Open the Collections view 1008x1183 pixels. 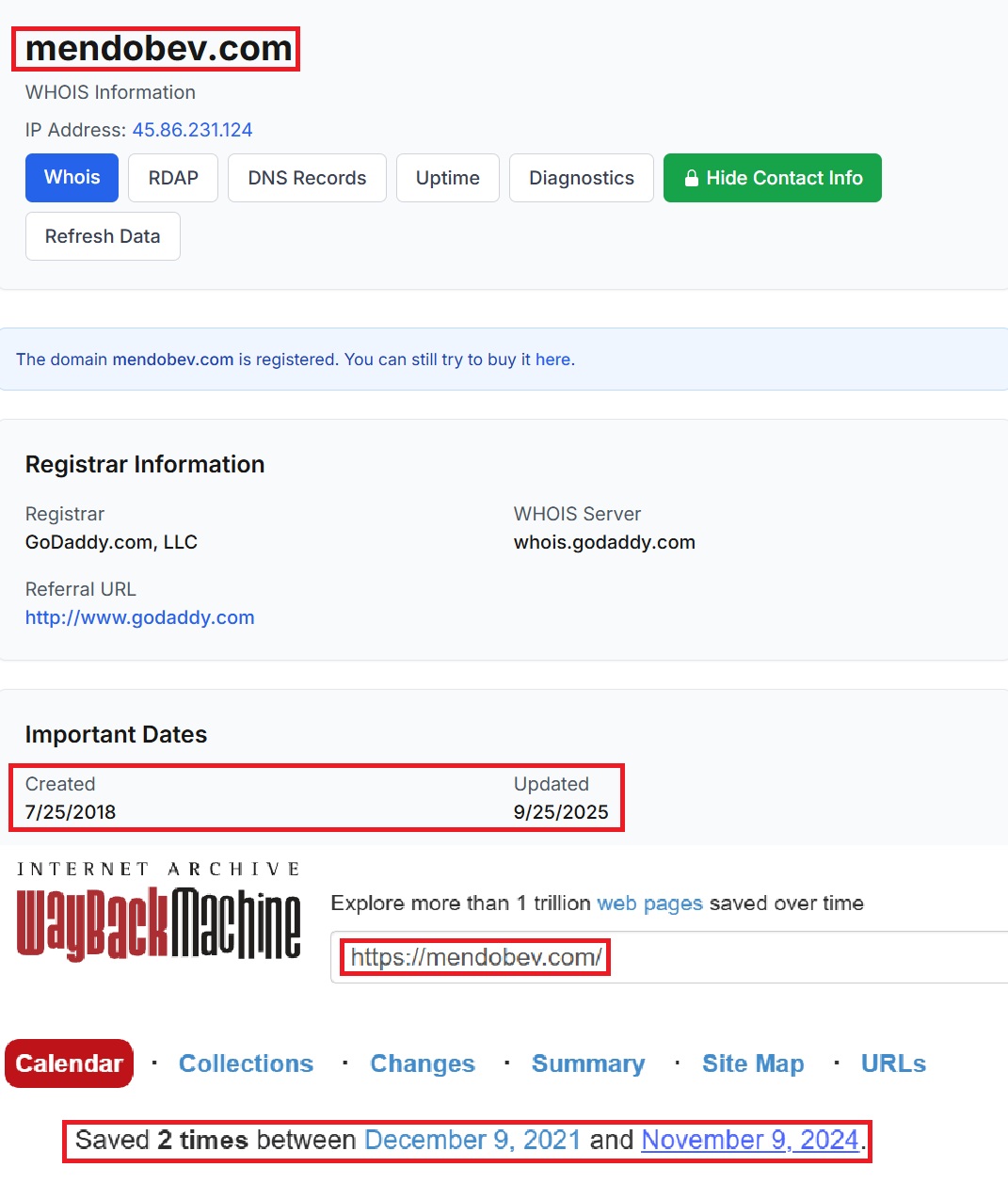246,1063
